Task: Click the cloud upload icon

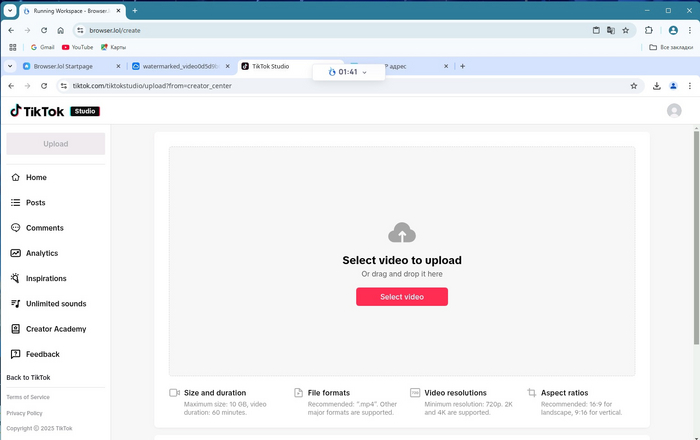Action: 402,232
